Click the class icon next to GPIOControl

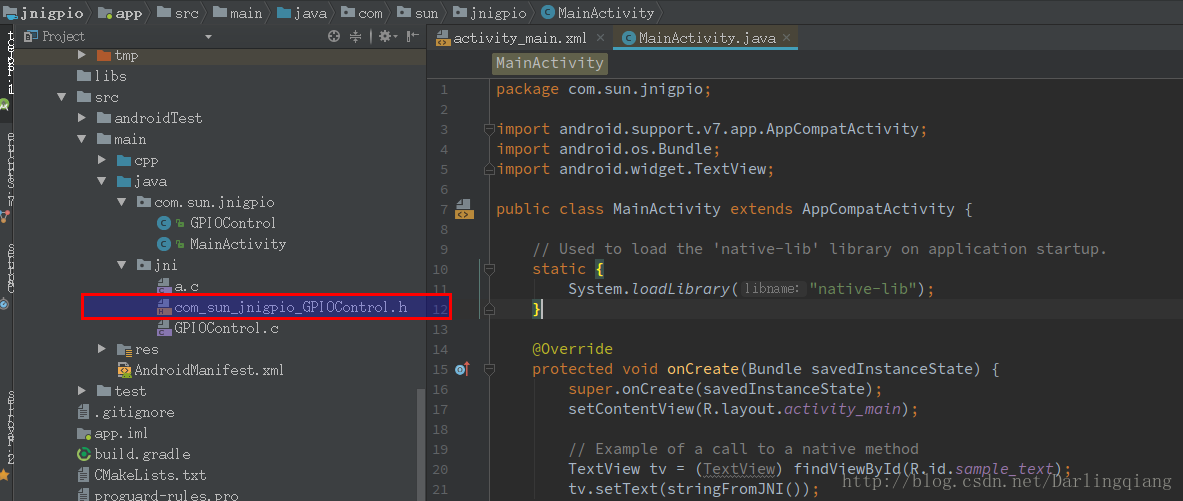(x=164, y=223)
